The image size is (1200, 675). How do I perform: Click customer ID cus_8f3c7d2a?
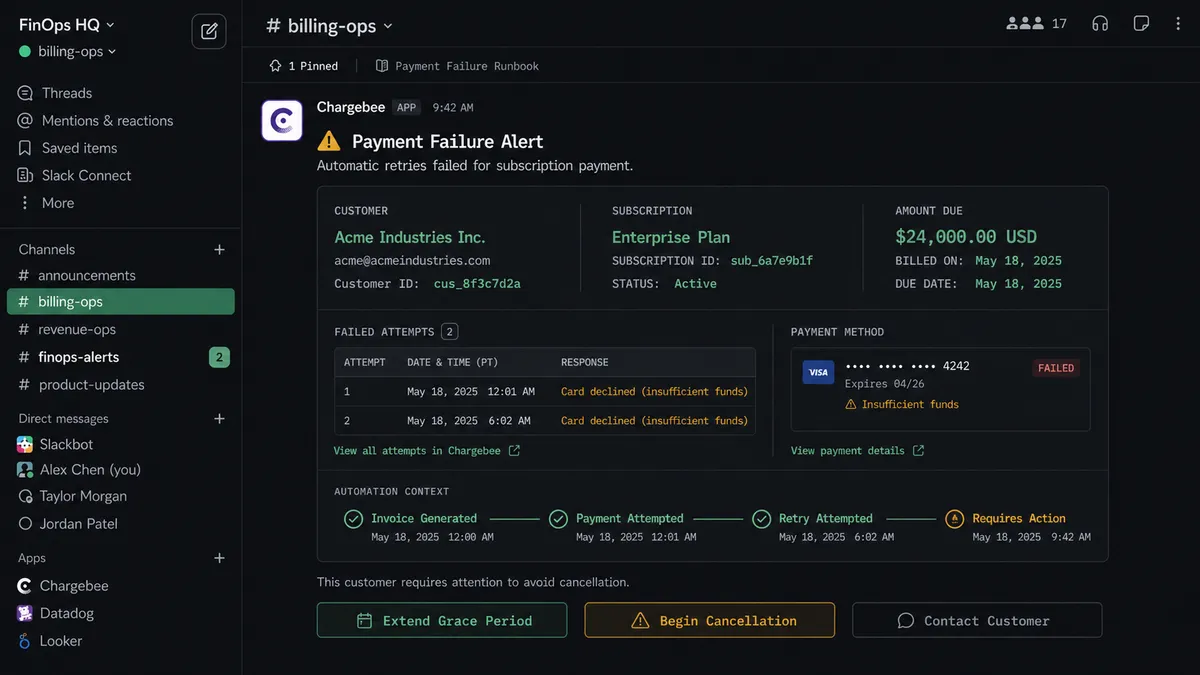coord(477,284)
